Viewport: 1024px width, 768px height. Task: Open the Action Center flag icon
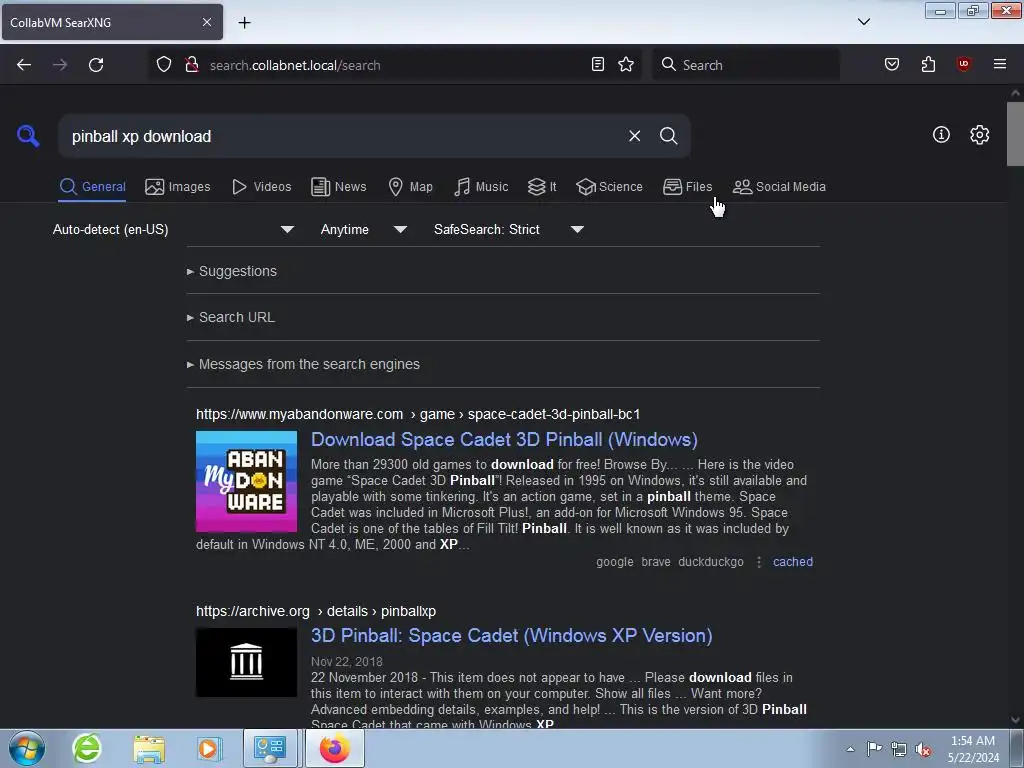(874, 749)
